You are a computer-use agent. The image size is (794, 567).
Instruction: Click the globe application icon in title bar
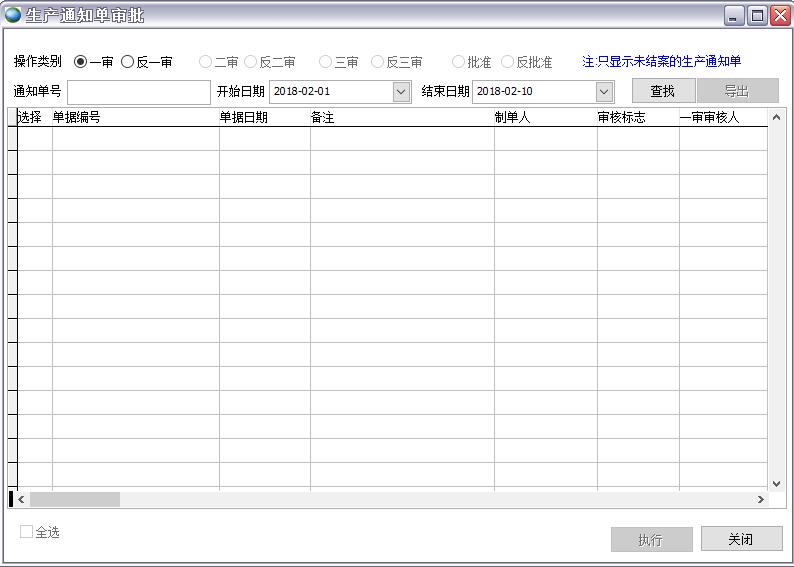(x=13, y=15)
